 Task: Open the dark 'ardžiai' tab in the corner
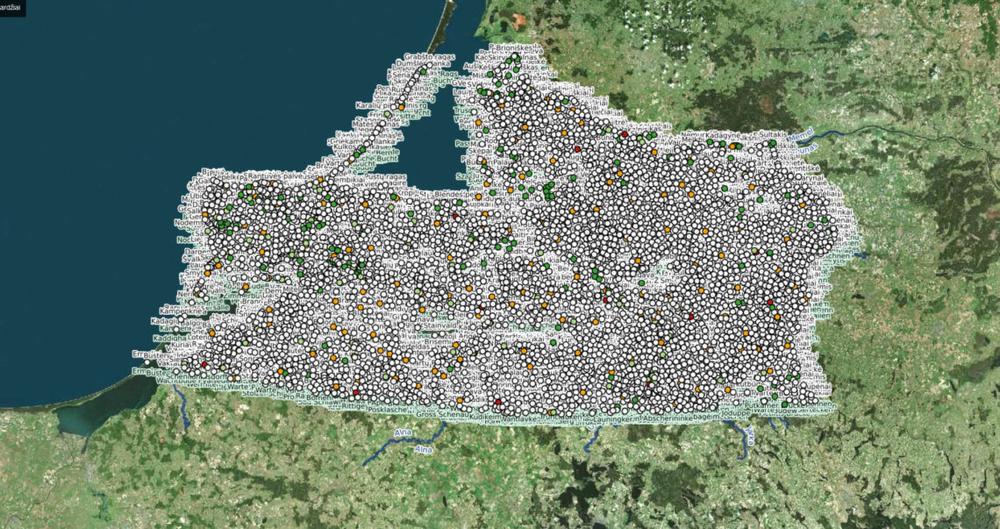[x=13, y=8]
